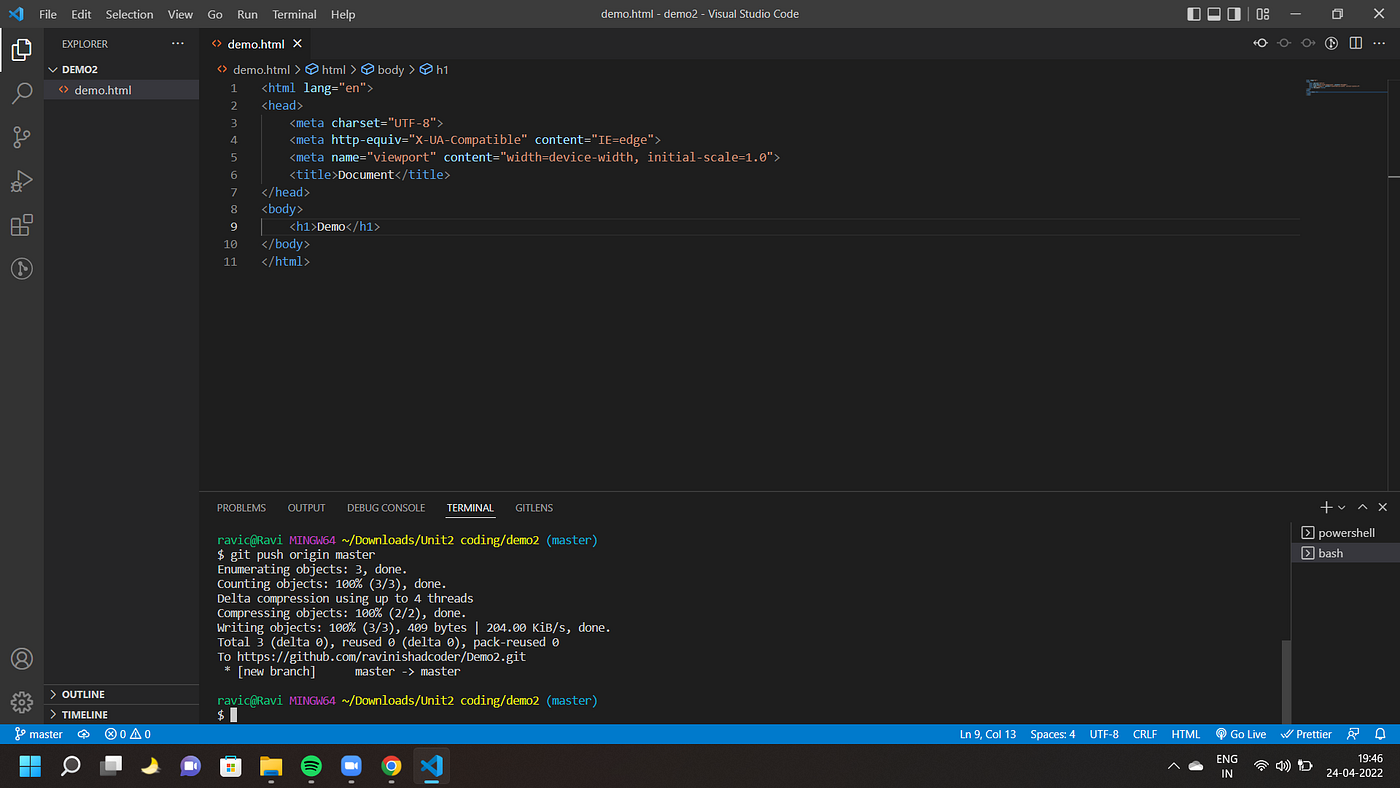Open problems from errors and warnings counter

(128, 734)
